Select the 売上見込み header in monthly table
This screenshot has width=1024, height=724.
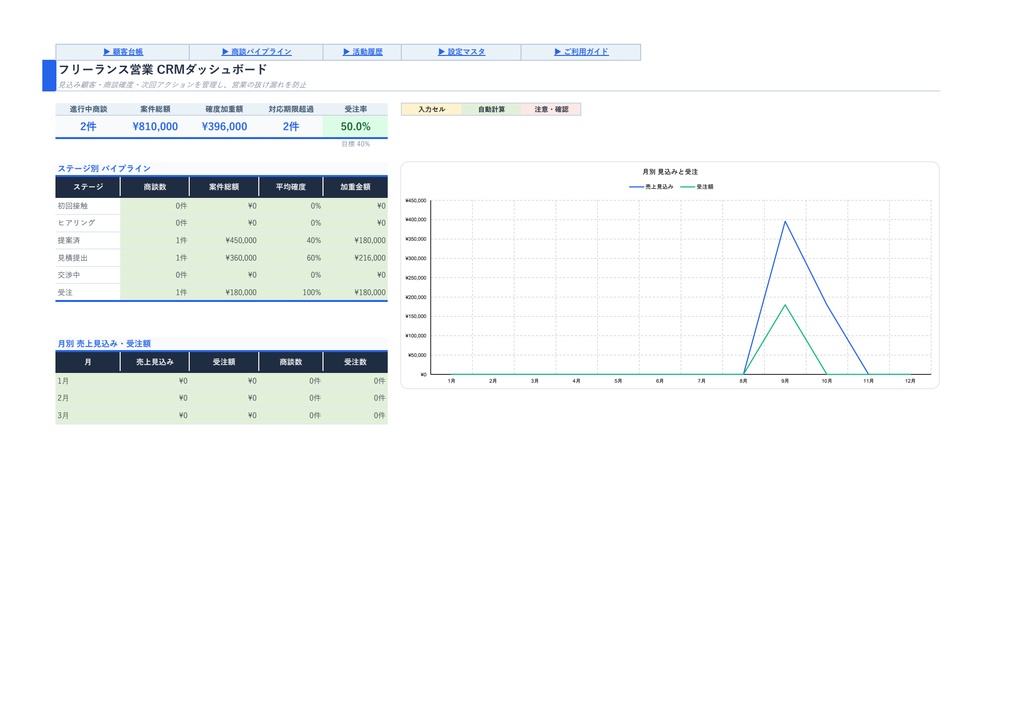click(155, 362)
